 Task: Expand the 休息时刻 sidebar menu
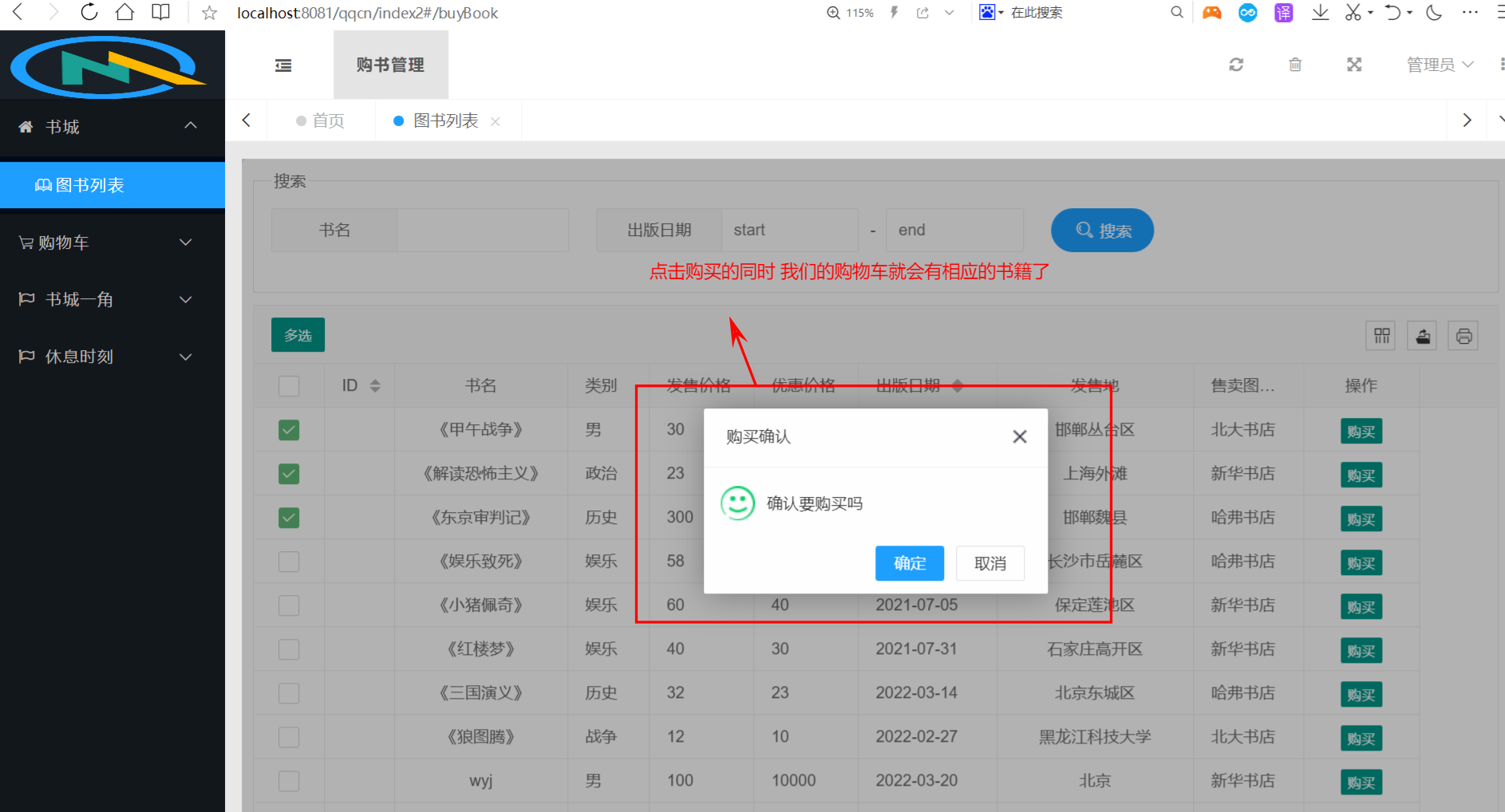(x=112, y=357)
